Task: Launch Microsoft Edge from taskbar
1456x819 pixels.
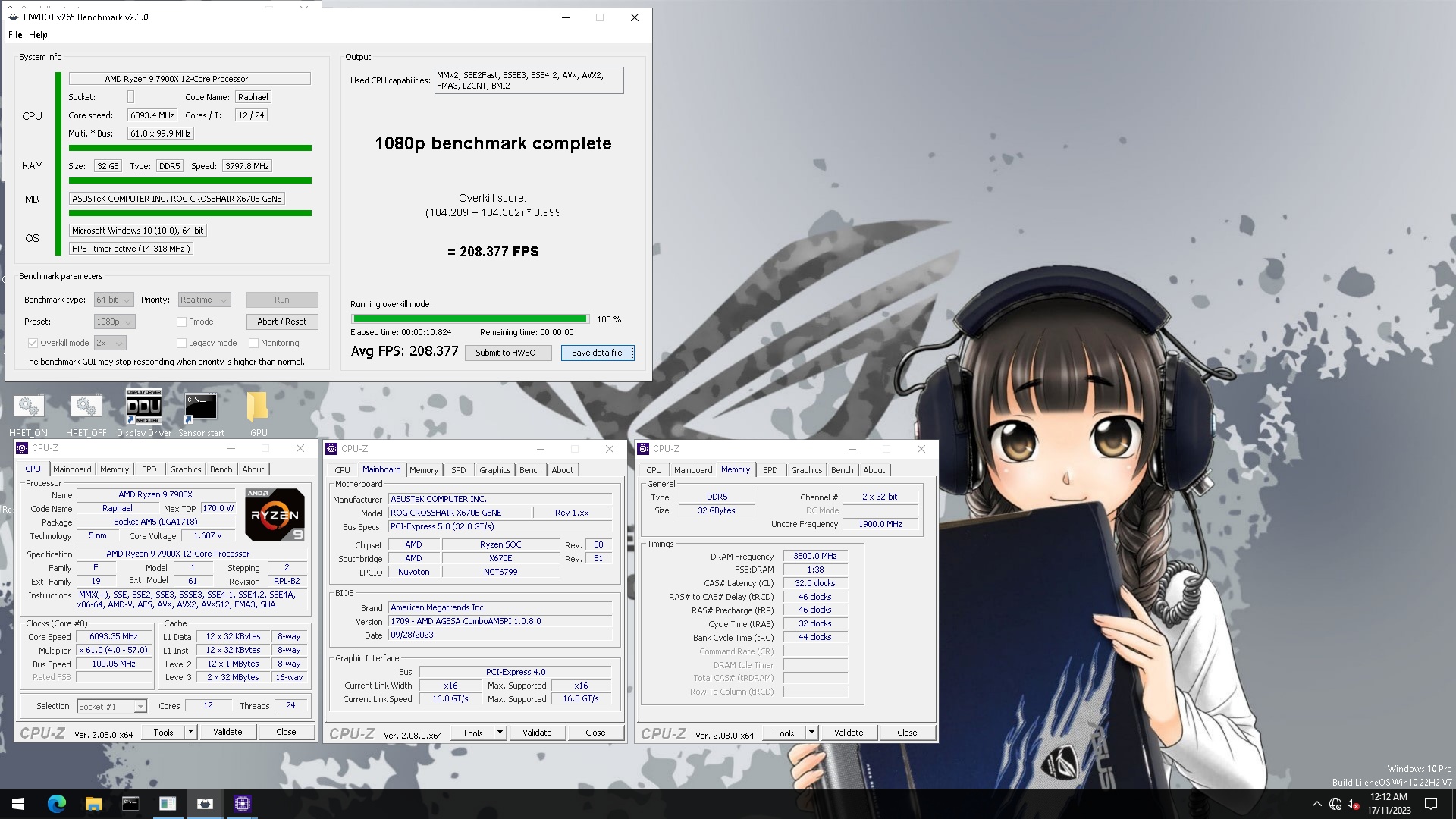Action: coord(56,804)
